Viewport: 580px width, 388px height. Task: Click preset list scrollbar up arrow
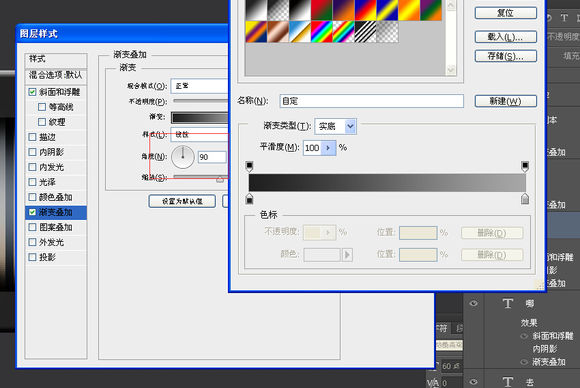tap(451, 5)
